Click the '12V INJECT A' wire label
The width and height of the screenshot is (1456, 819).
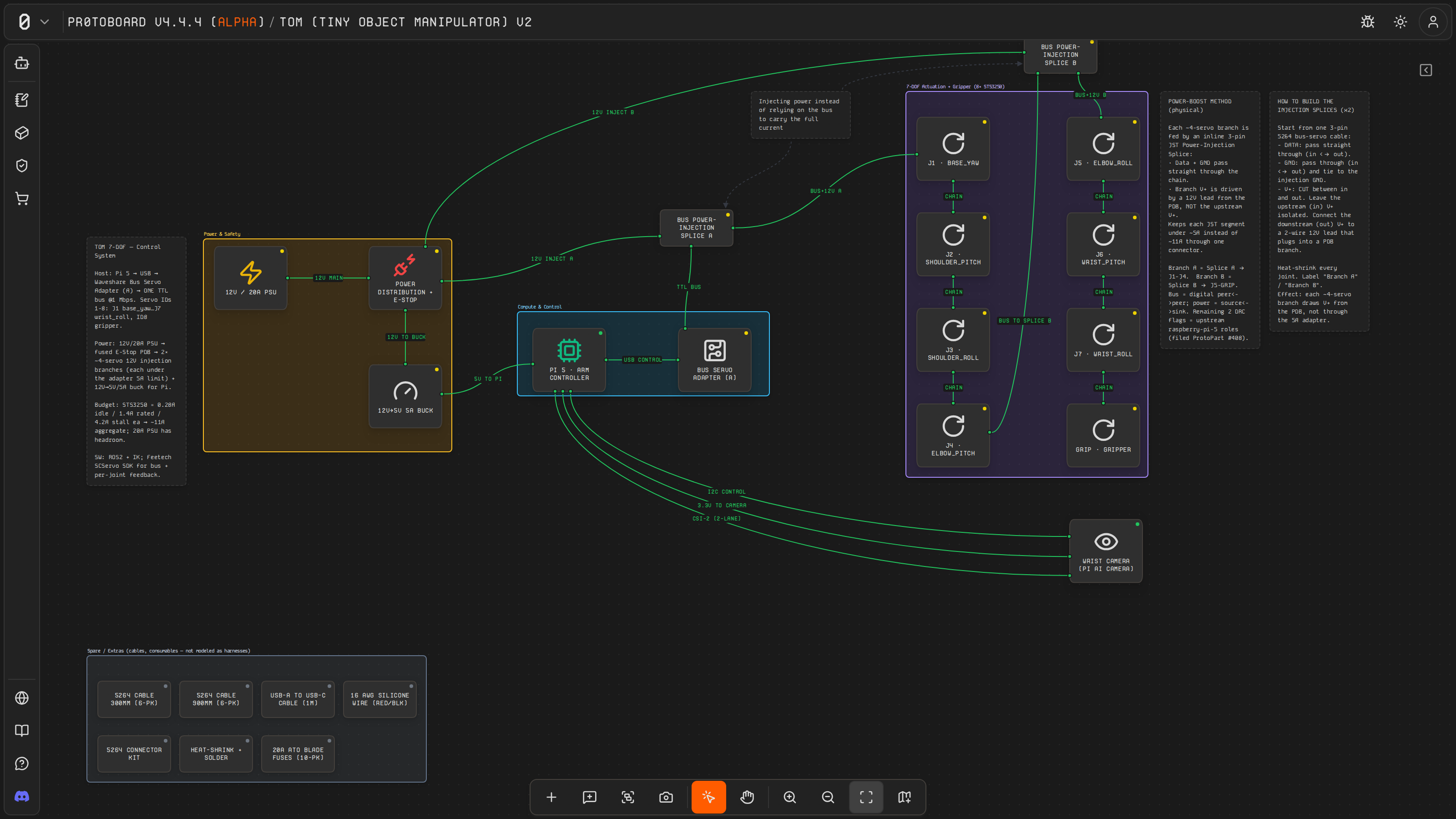pos(551,259)
